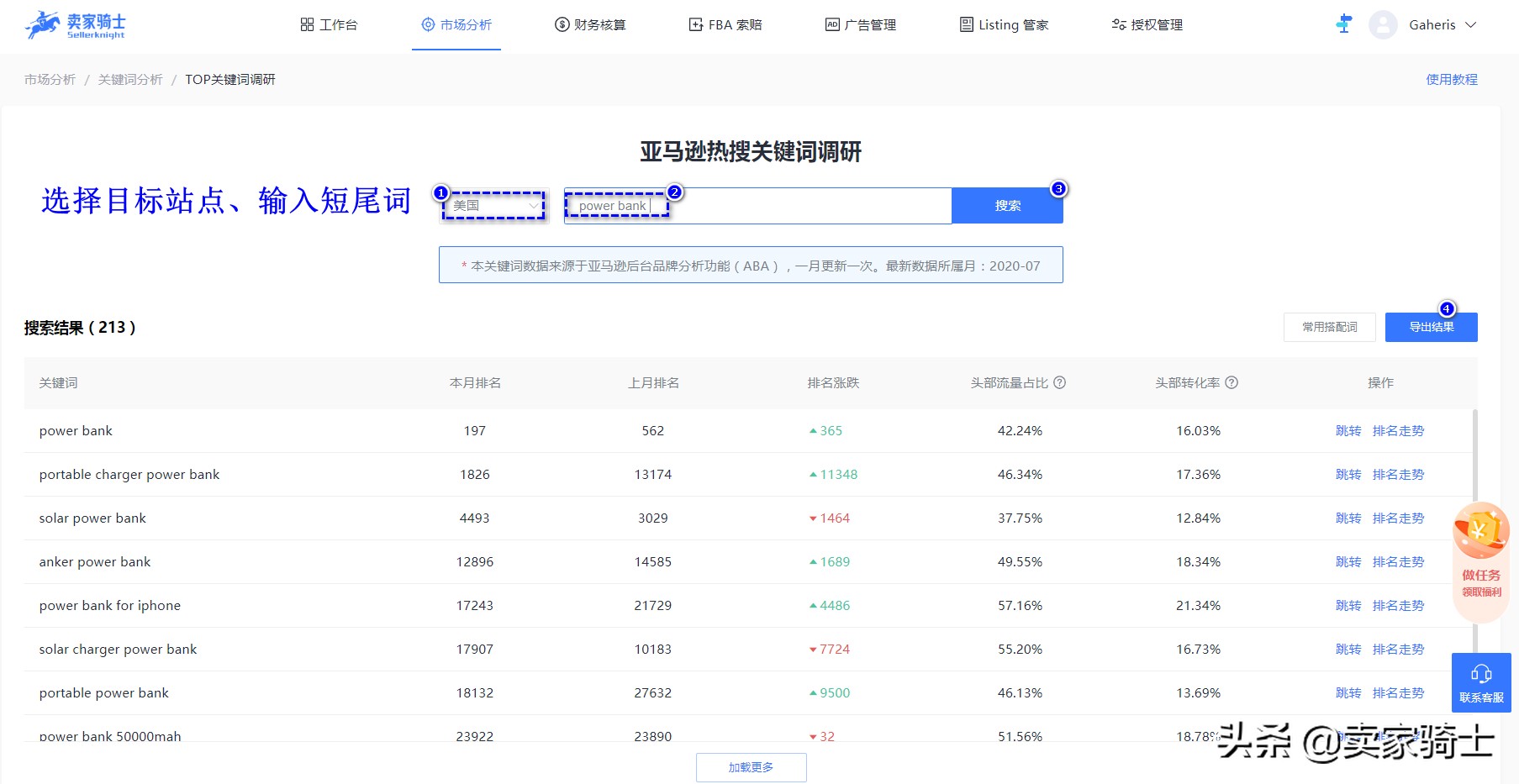Expand the Gaheris account menu
The width and height of the screenshot is (1519, 784).
1442,24
